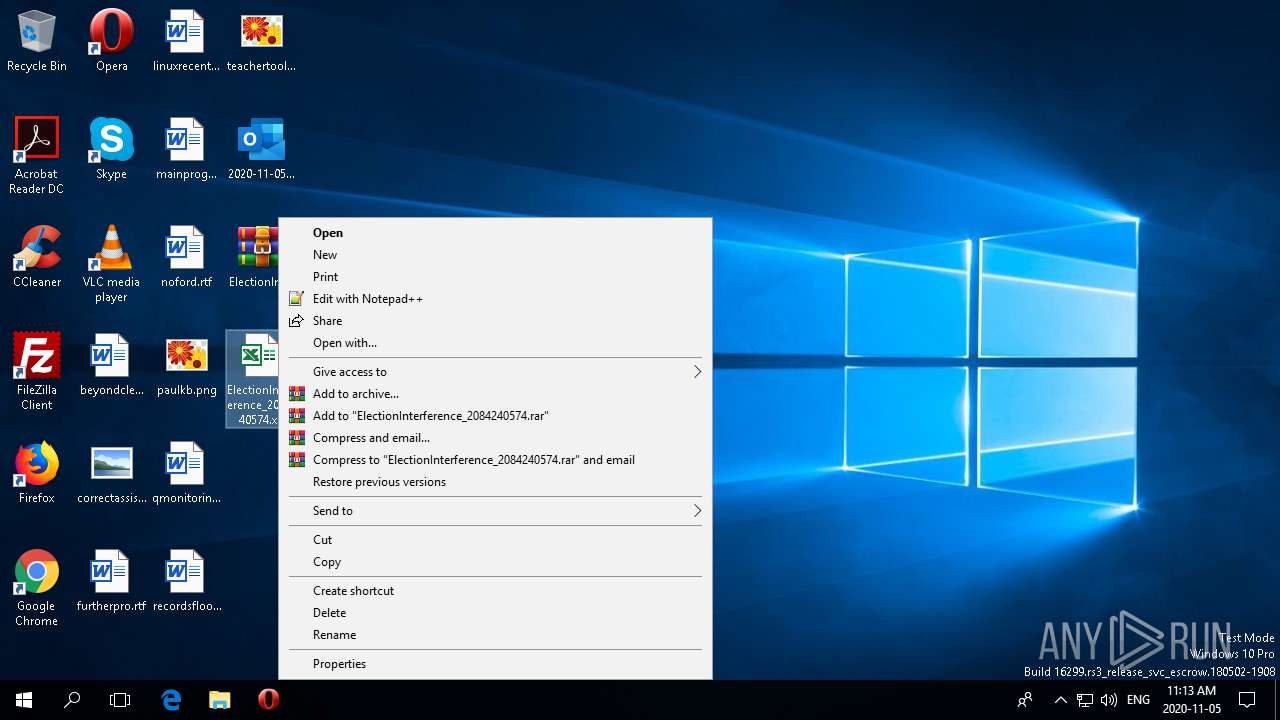1280x720 pixels.
Task: Select the ElectionInterference WinRAR archive icon
Action: (254, 258)
